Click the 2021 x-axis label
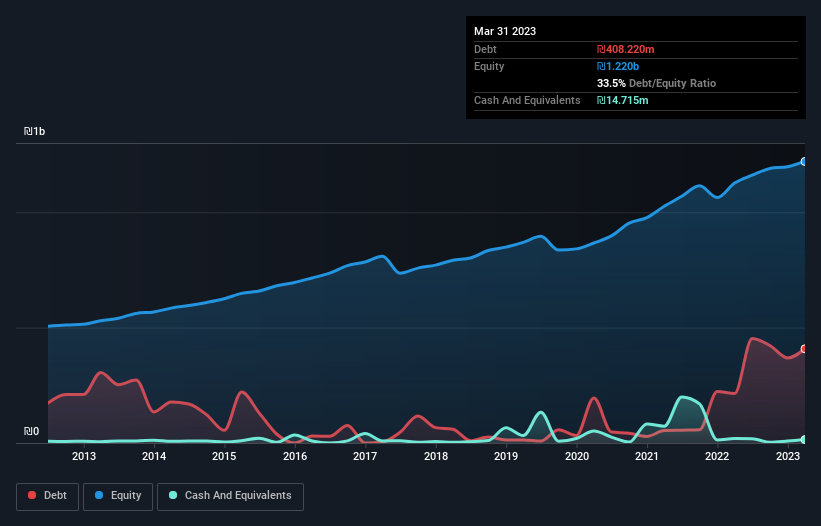 [647, 456]
